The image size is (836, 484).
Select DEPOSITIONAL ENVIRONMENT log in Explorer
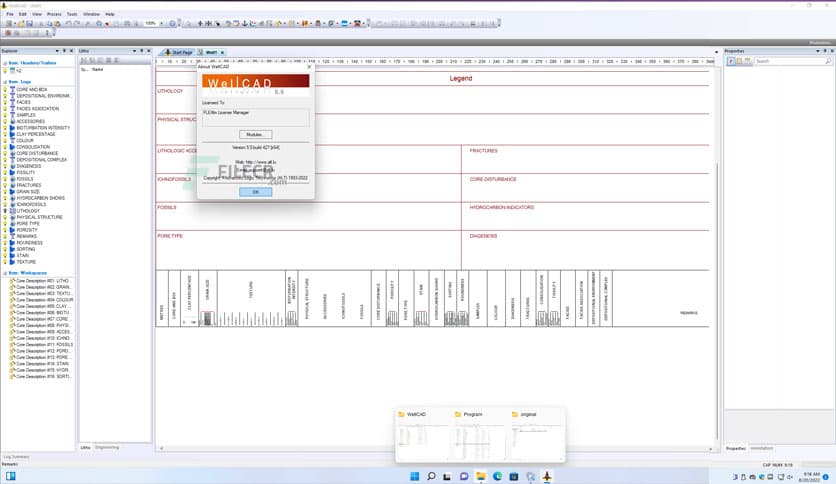coord(43,96)
